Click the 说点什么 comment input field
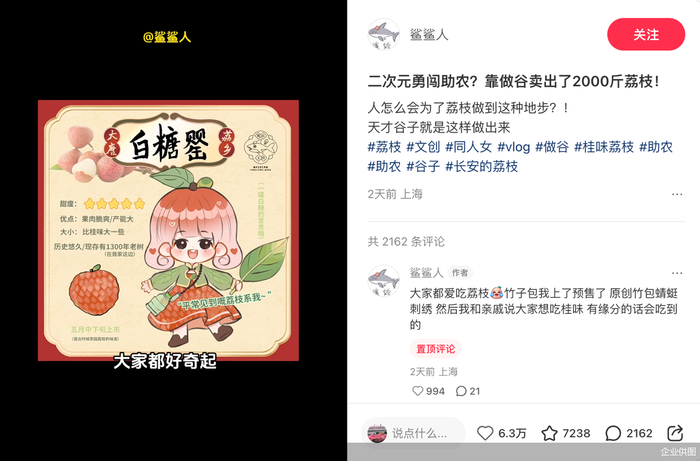The height and width of the screenshot is (461, 700). pyautogui.click(x=413, y=433)
